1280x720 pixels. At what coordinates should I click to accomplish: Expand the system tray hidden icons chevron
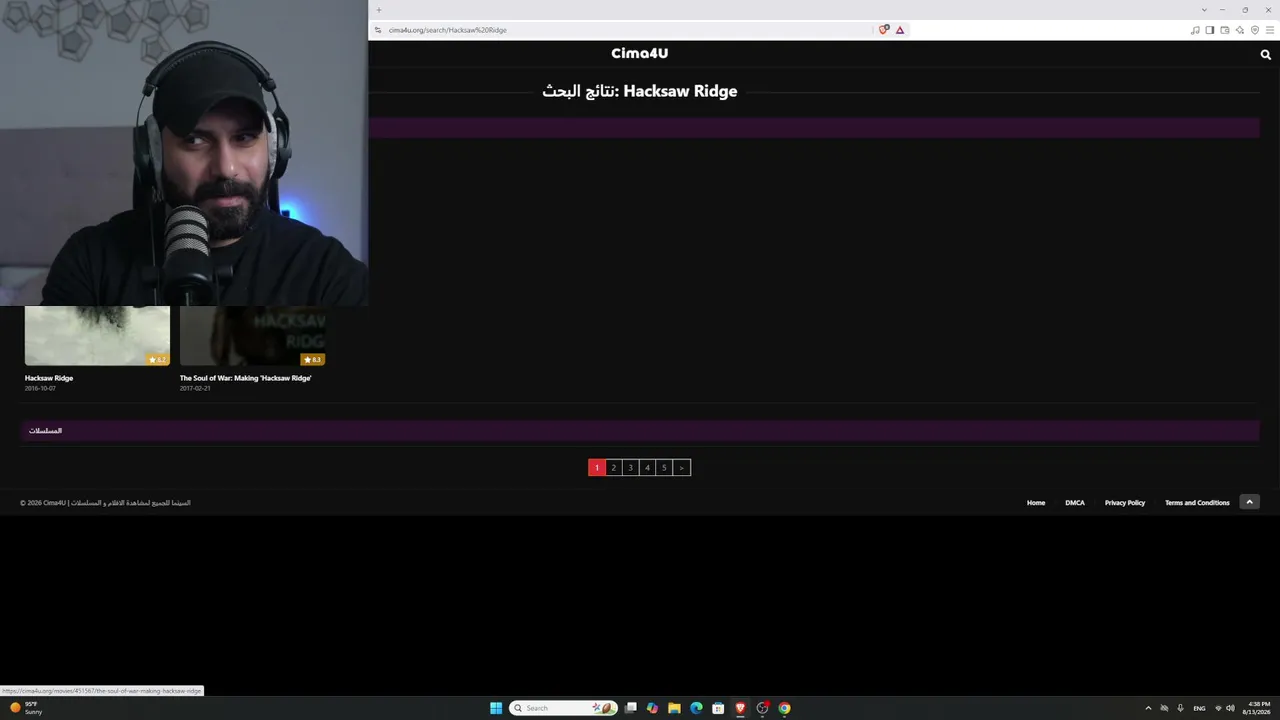click(x=1148, y=708)
